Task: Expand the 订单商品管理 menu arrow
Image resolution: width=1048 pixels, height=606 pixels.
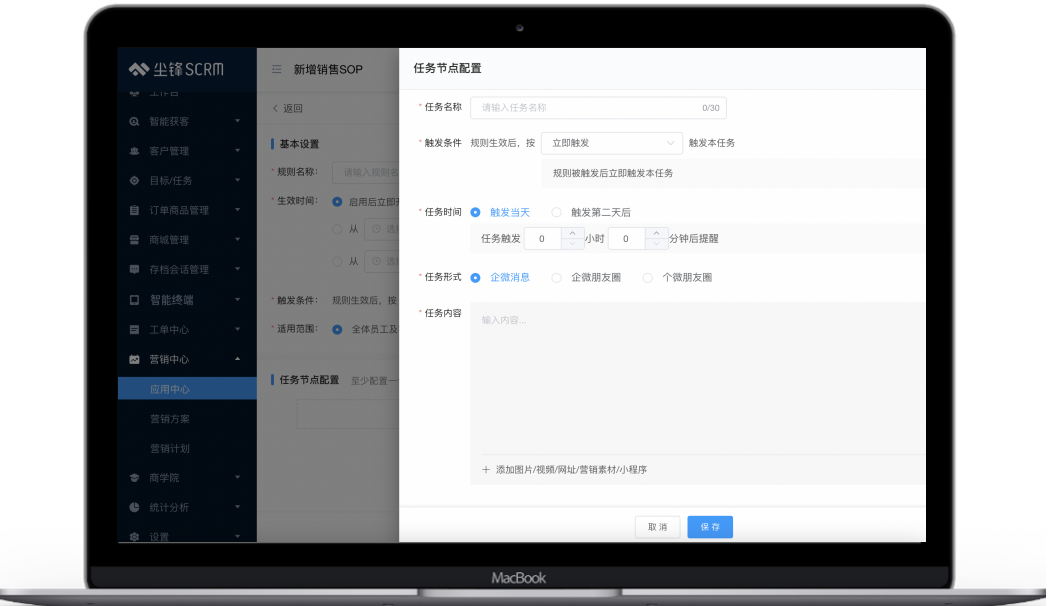Action: [x=237, y=209]
